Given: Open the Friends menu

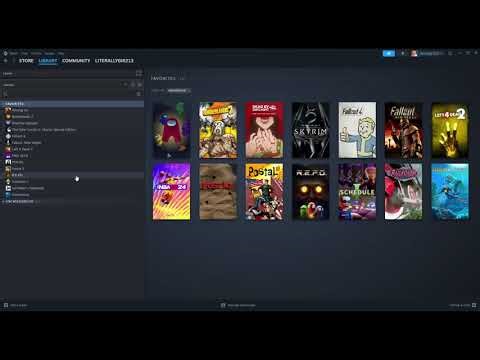Looking at the screenshot, I should click(x=36, y=53).
